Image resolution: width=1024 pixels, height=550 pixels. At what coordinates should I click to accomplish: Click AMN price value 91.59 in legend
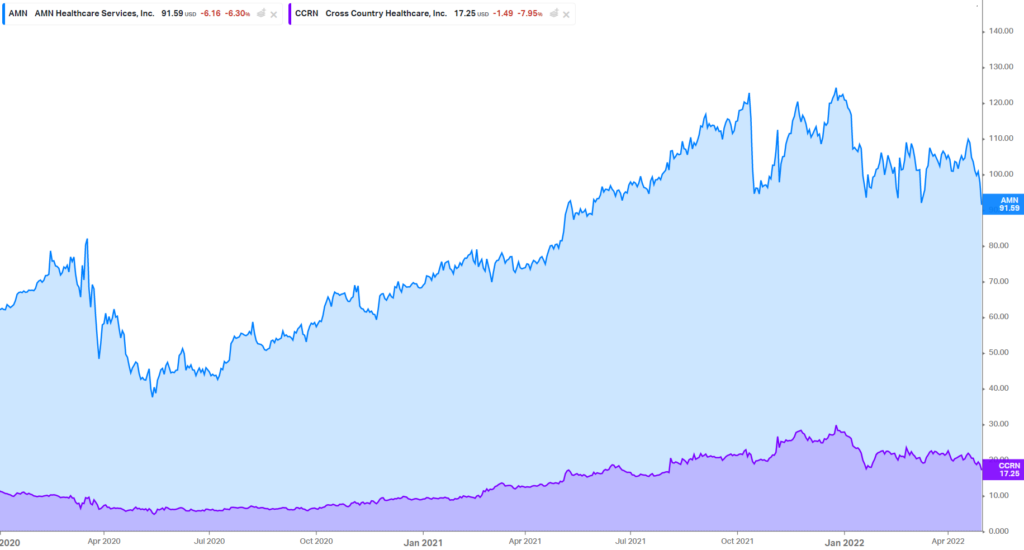tap(172, 13)
